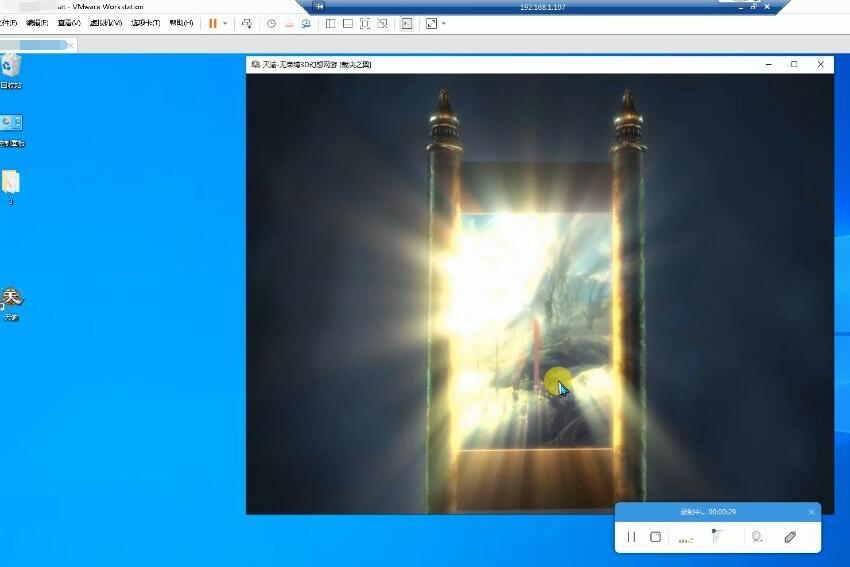Image resolution: width=850 pixels, height=567 pixels.
Task: Click the audio level indicator in recorder
Action: pyautogui.click(x=686, y=540)
